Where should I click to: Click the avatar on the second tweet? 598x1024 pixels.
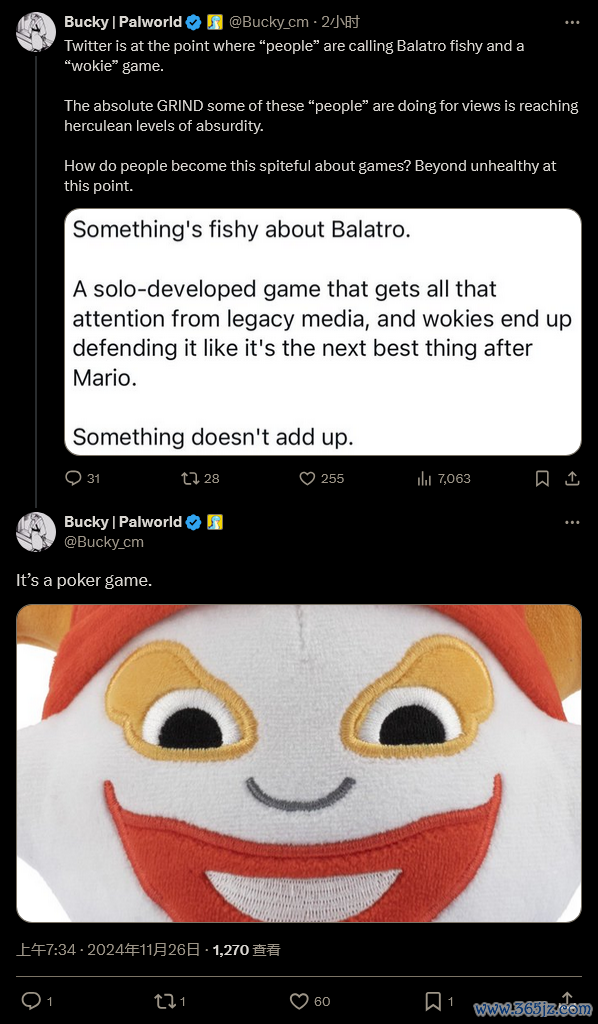click(36, 532)
